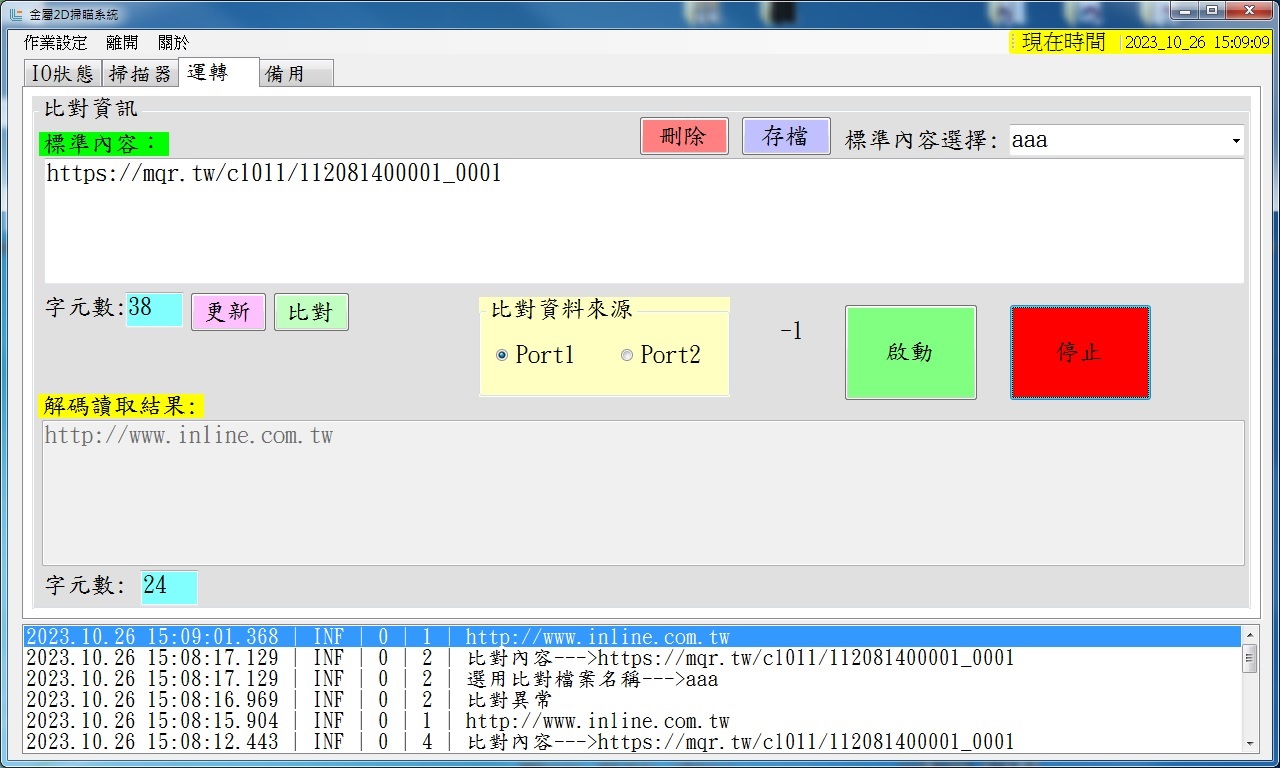This screenshot has height=768, width=1280.
Task: Click the red 停止 stop button
Action: (x=1080, y=352)
